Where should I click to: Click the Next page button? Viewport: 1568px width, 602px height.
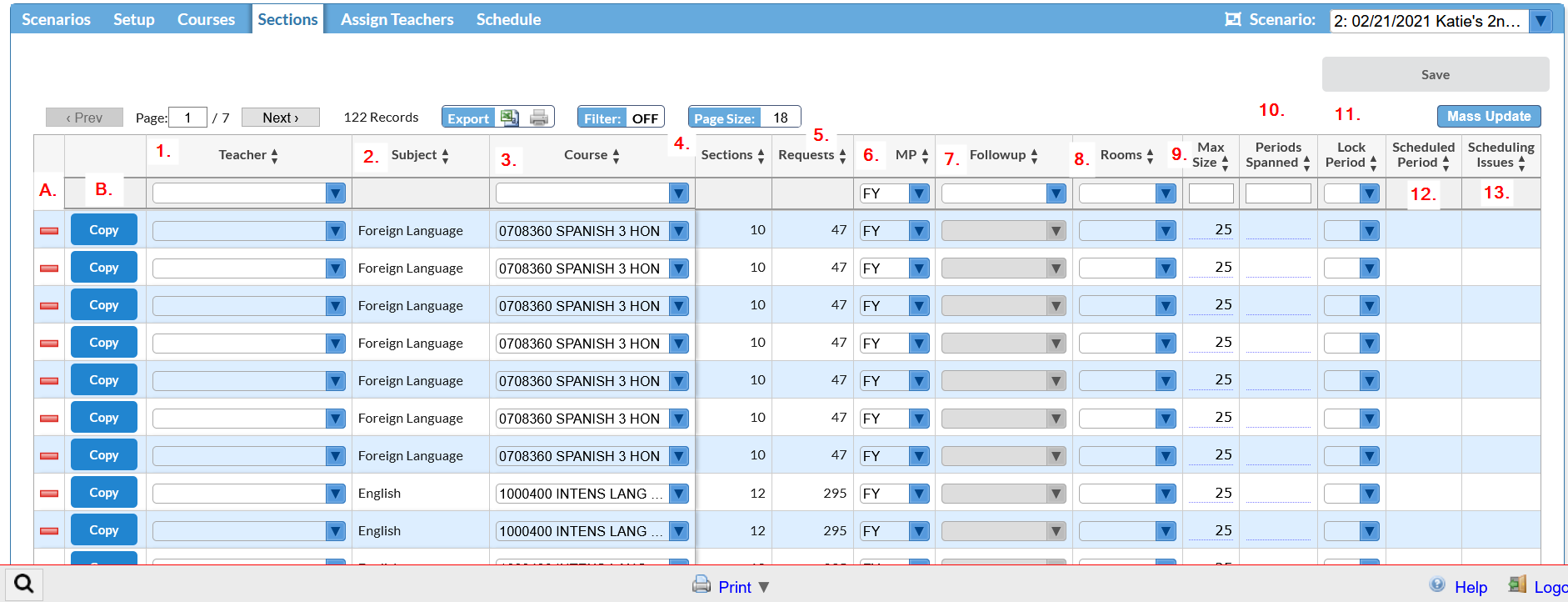(x=280, y=118)
